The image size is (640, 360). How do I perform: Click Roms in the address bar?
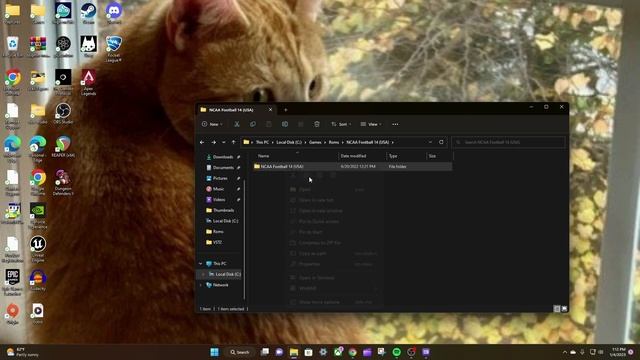pyautogui.click(x=334, y=142)
